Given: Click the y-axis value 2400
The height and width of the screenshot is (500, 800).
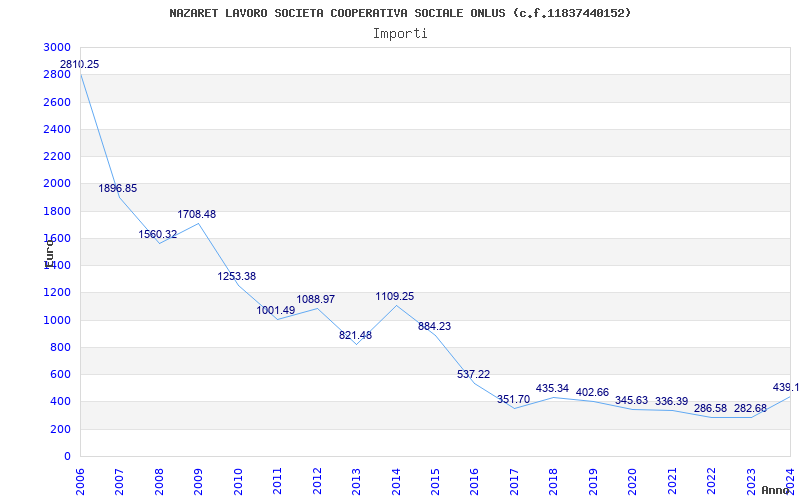Looking at the screenshot, I should click(x=57, y=129).
